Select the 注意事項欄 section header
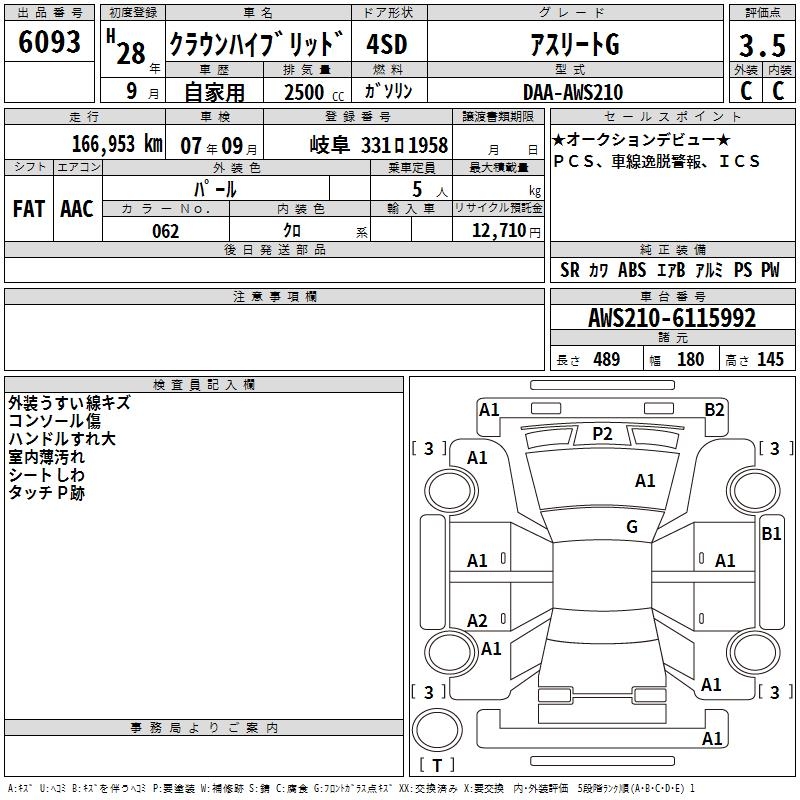This screenshot has height=800, width=800. (x=275, y=297)
